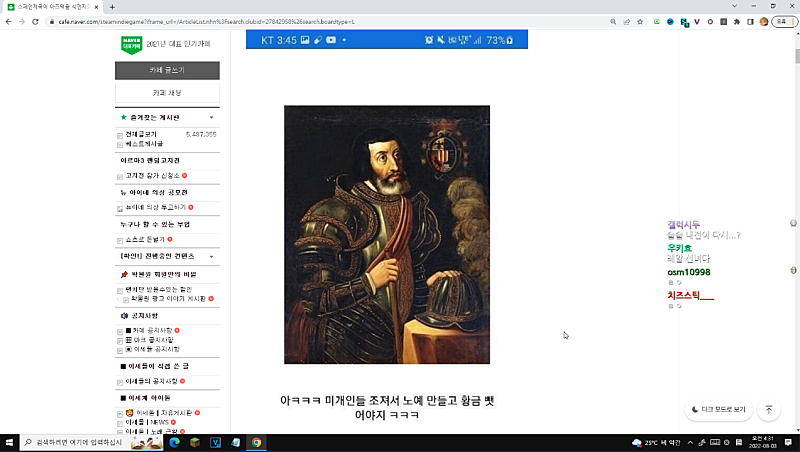
Task: Open the Windows Start menu
Action: 9,442
